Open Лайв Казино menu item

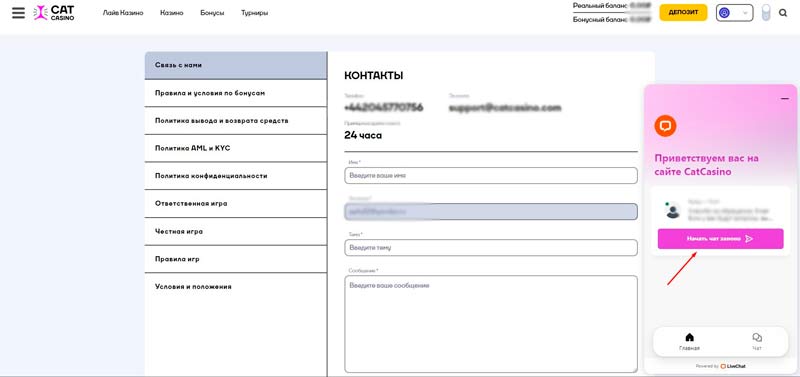point(123,13)
